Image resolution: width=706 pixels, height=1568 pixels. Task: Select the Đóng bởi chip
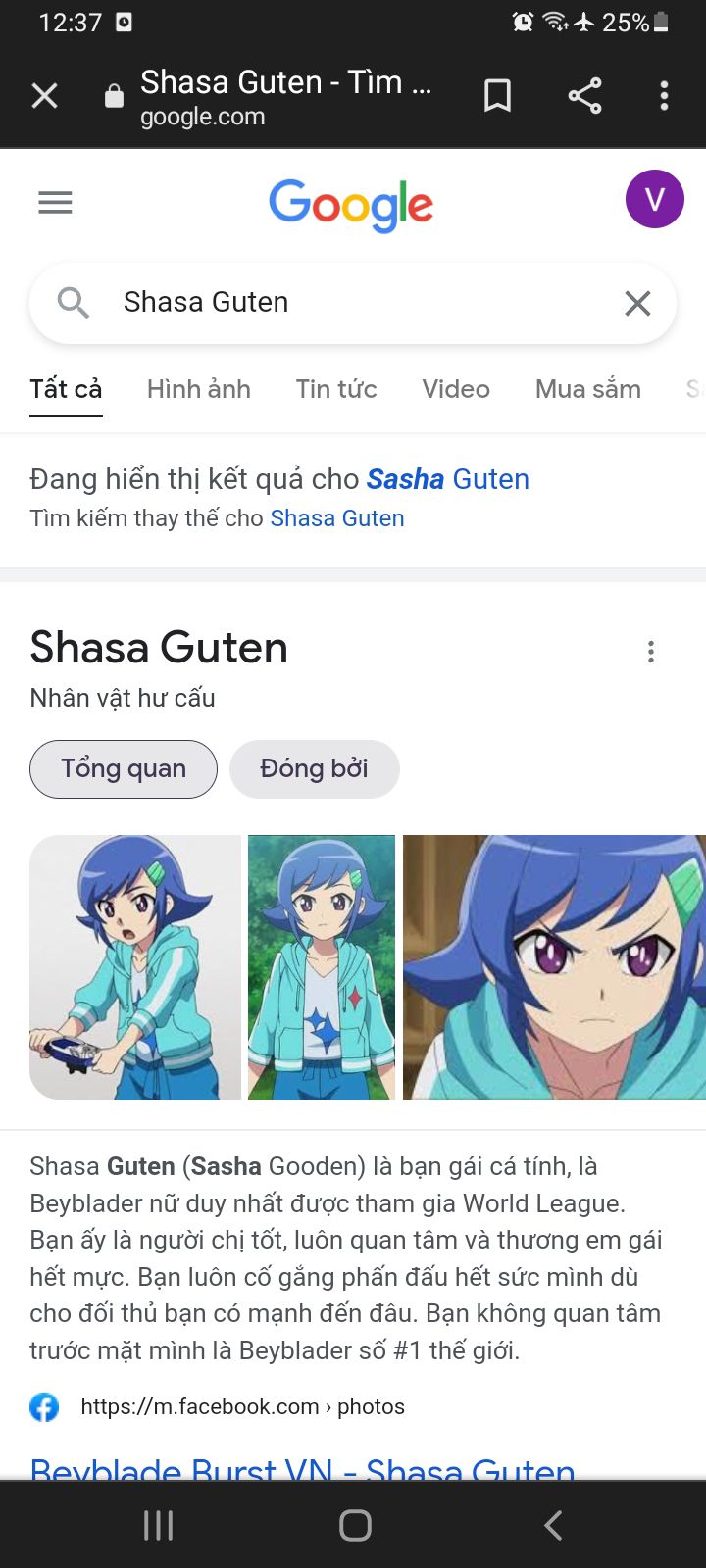[315, 769]
